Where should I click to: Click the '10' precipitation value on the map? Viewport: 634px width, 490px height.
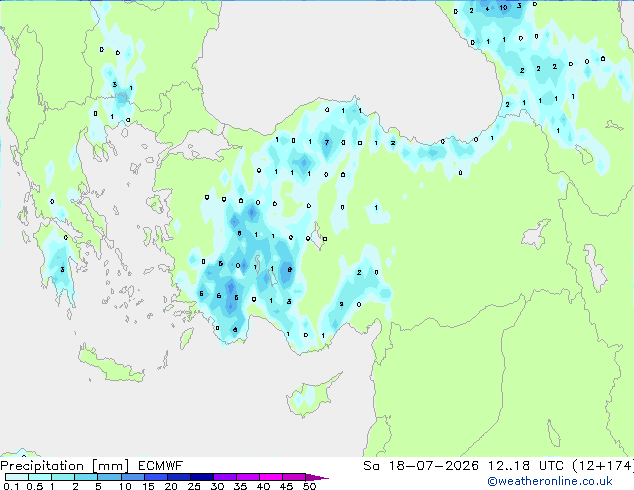coord(503,7)
